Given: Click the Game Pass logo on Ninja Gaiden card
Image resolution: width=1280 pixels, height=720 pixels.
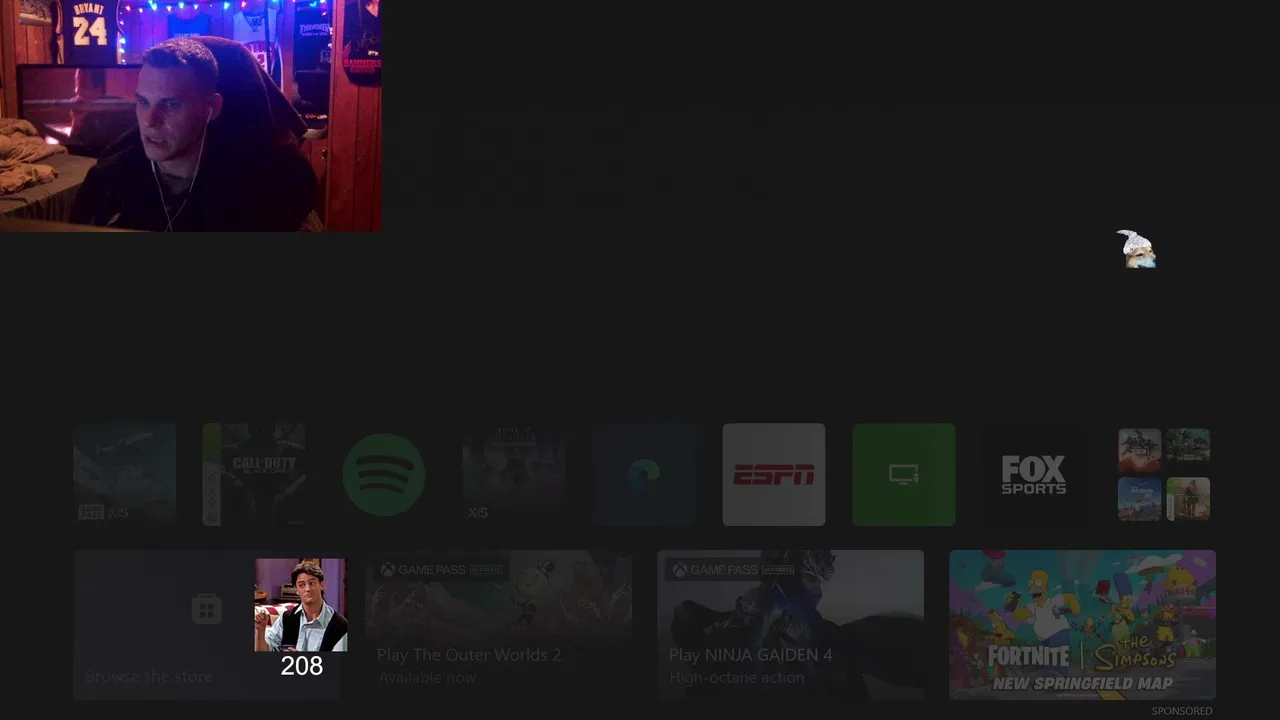Looking at the screenshot, I should click(x=734, y=570).
